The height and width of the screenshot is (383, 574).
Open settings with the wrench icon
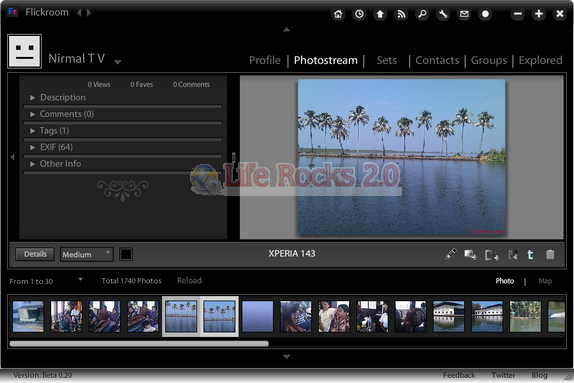click(x=443, y=14)
